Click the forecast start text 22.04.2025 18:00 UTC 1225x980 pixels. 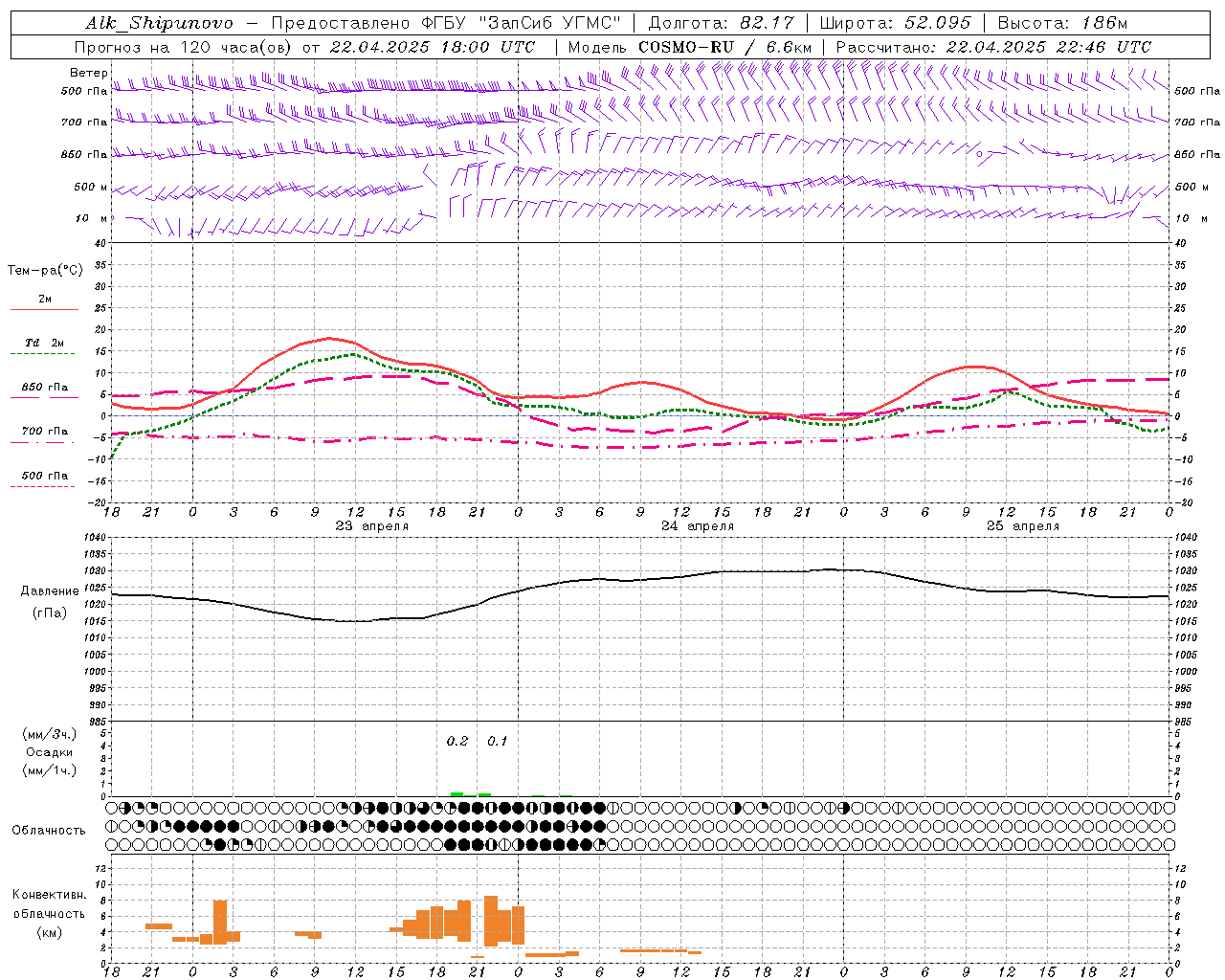pos(433,47)
